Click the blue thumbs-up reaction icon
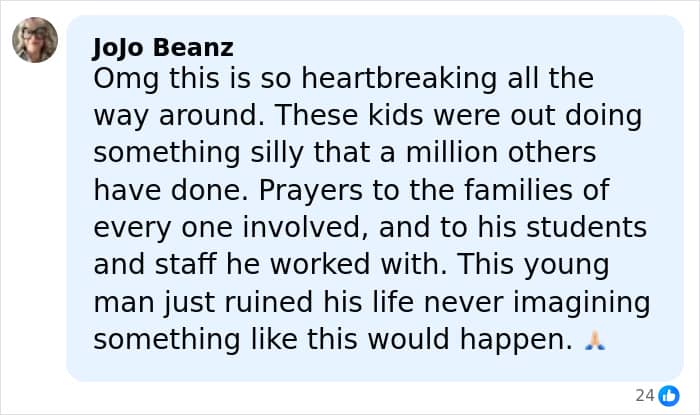The height and width of the screenshot is (415, 700). tap(669, 396)
